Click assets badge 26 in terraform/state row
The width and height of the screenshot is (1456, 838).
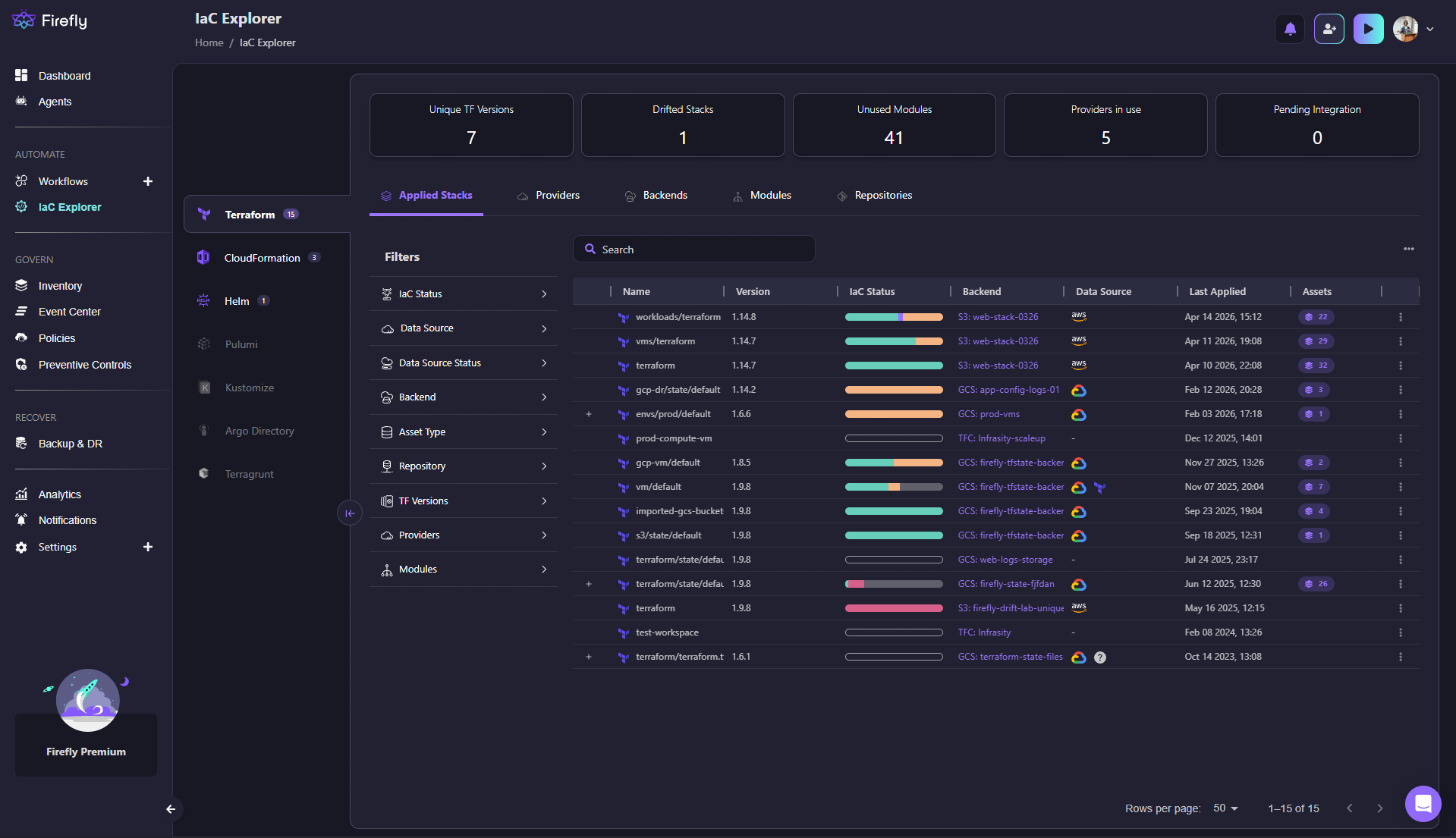point(1316,584)
